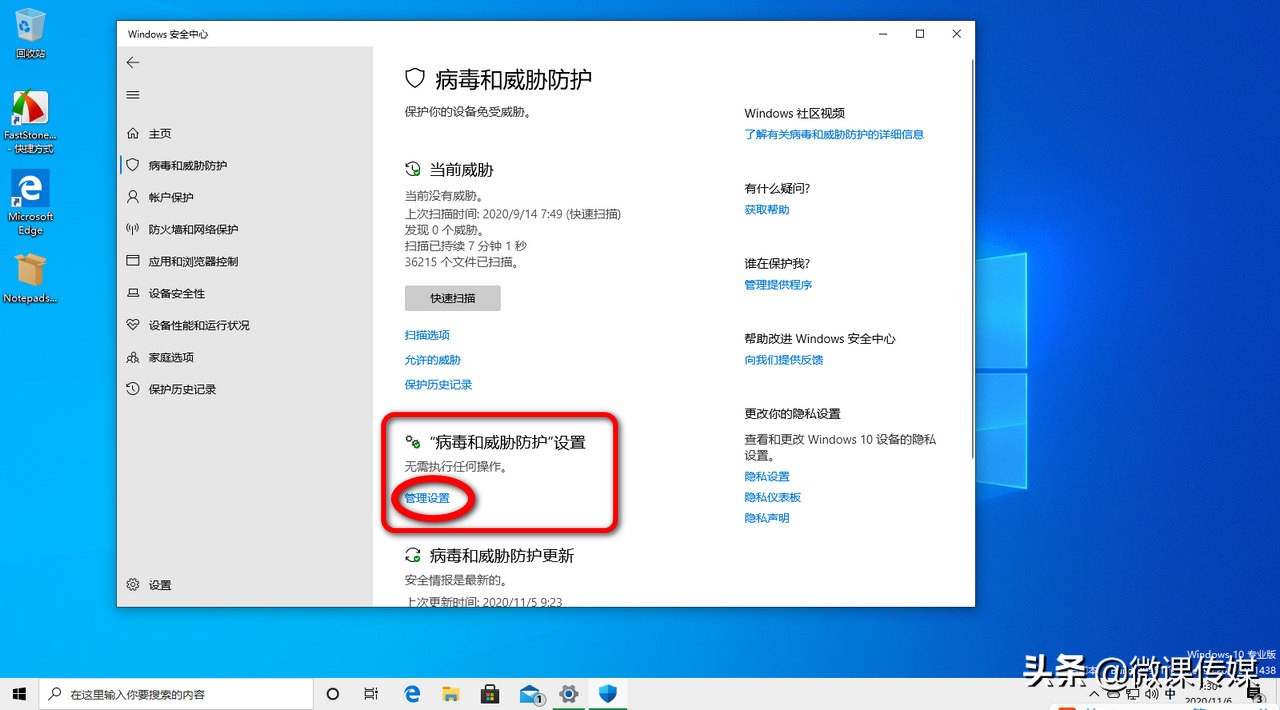This screenshot has height=710, width=1280.
Task: Expand the sidebar hamburger menu
Action: 133,94
